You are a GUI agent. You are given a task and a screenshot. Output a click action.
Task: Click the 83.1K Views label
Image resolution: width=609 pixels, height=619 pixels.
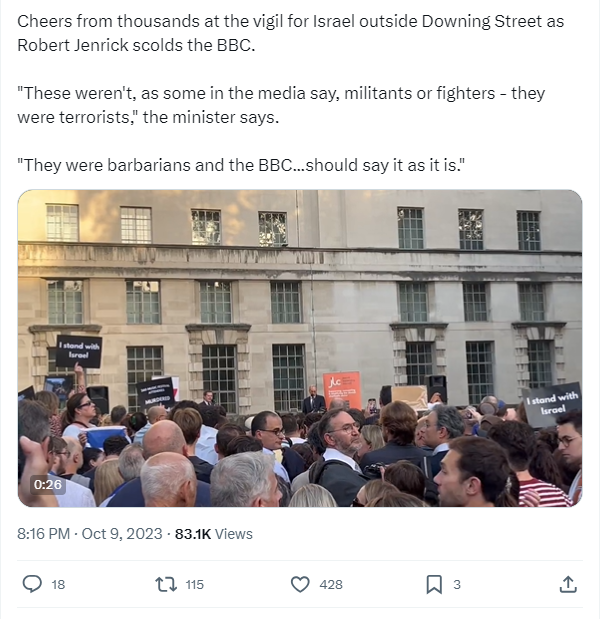213,534
